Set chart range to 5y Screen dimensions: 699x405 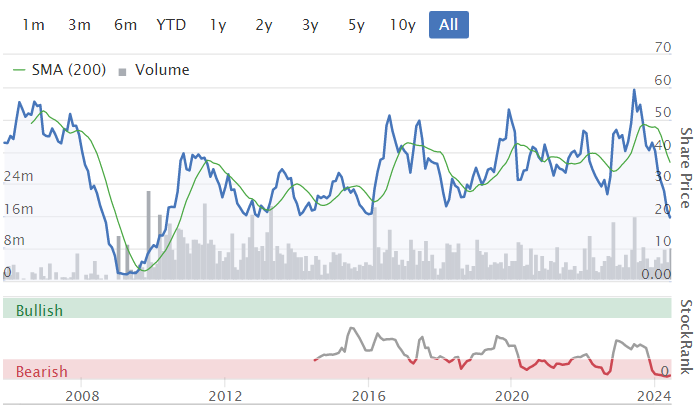point(356,25)
